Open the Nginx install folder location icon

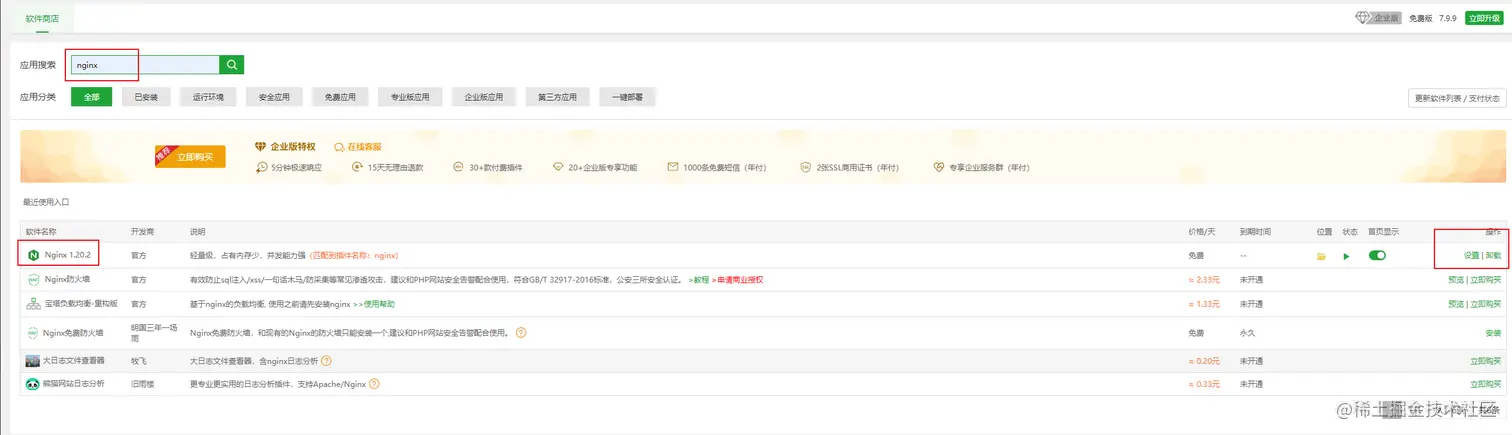point(1322,256)
